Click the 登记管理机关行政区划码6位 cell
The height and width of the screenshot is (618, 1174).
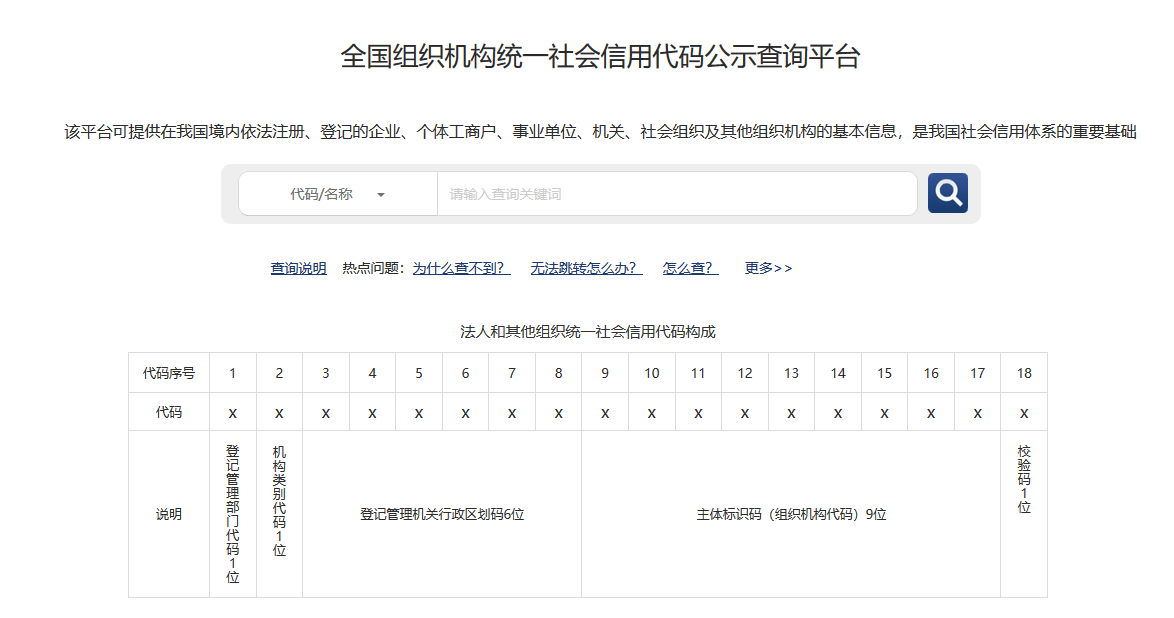click(442, 514)
